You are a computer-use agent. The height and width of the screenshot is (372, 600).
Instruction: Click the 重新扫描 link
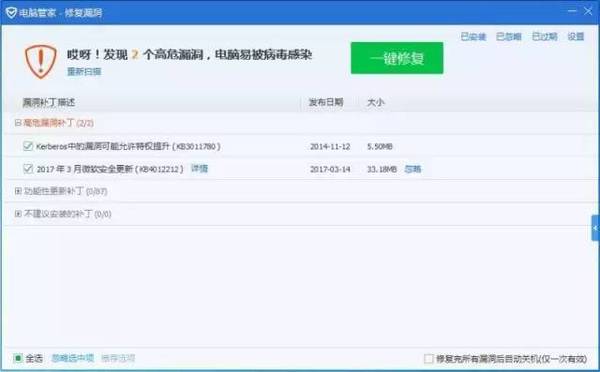pyautogui.click(x=84, y=72)
